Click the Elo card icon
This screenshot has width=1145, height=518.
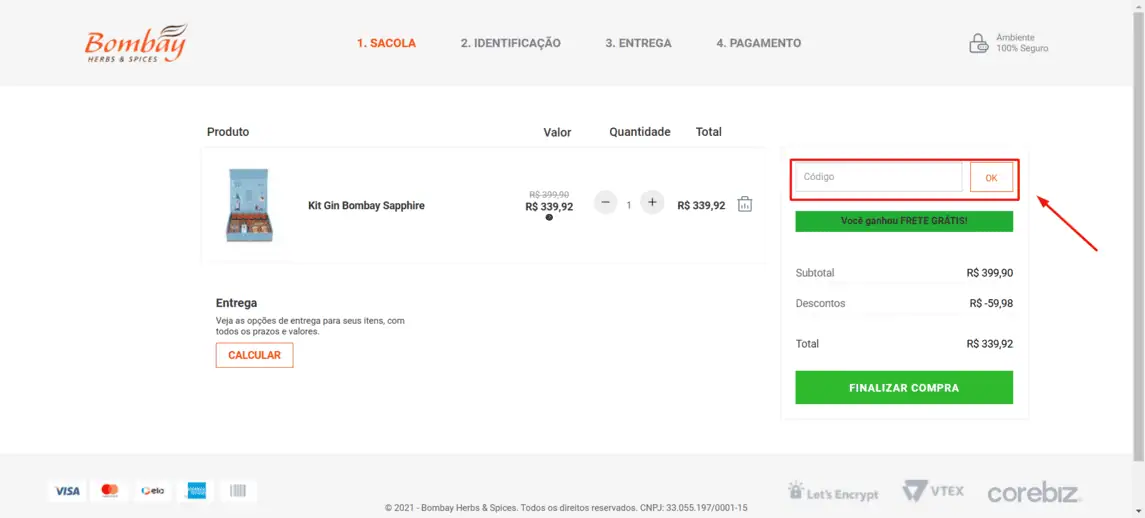click(x=153, y=491)
